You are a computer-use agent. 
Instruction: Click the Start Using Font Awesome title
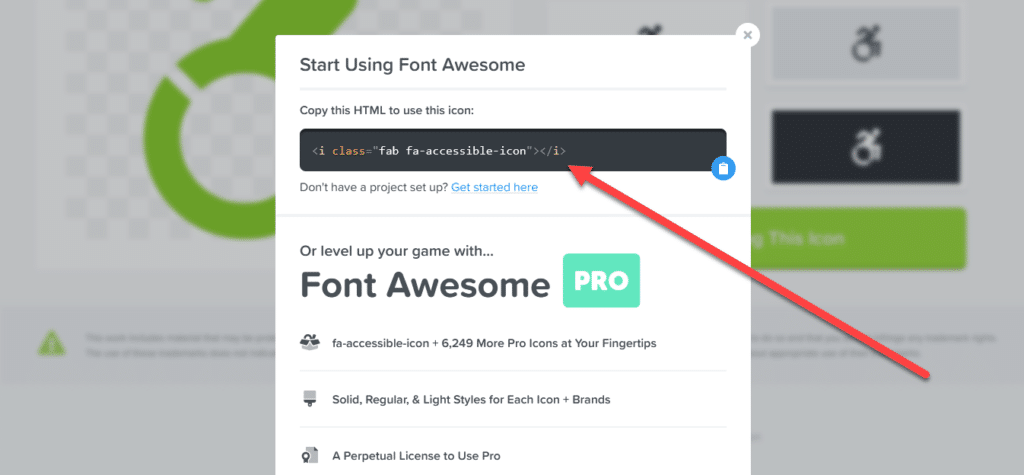click(412, 65)
